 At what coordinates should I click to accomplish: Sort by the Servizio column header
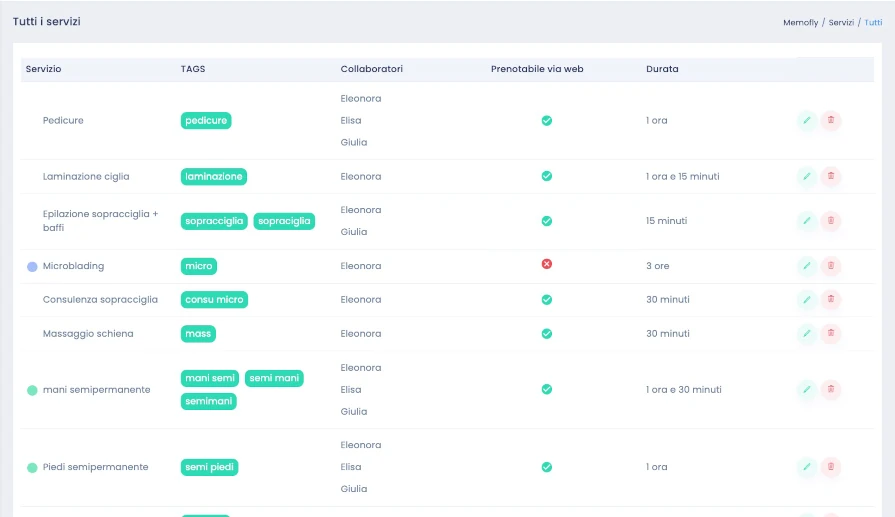(44, 70)
